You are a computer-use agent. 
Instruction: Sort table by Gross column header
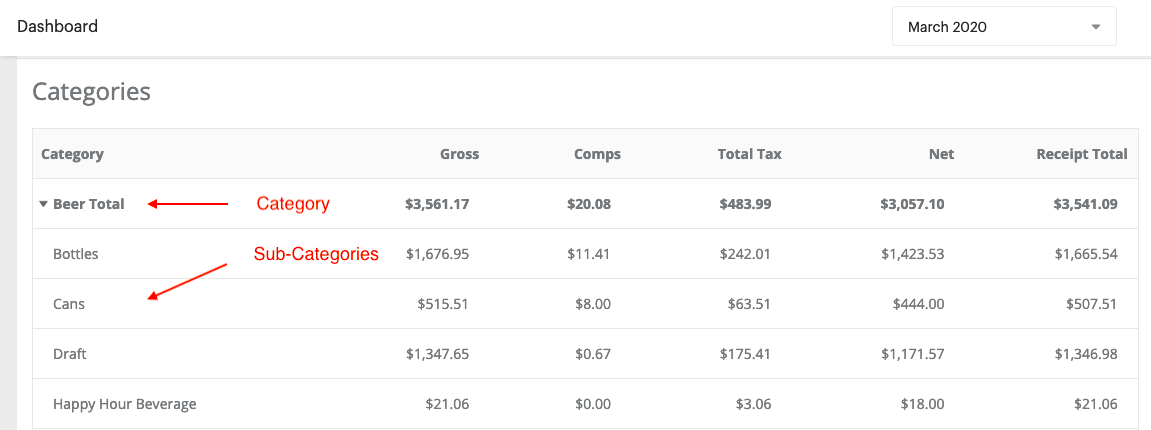(460, 154)
